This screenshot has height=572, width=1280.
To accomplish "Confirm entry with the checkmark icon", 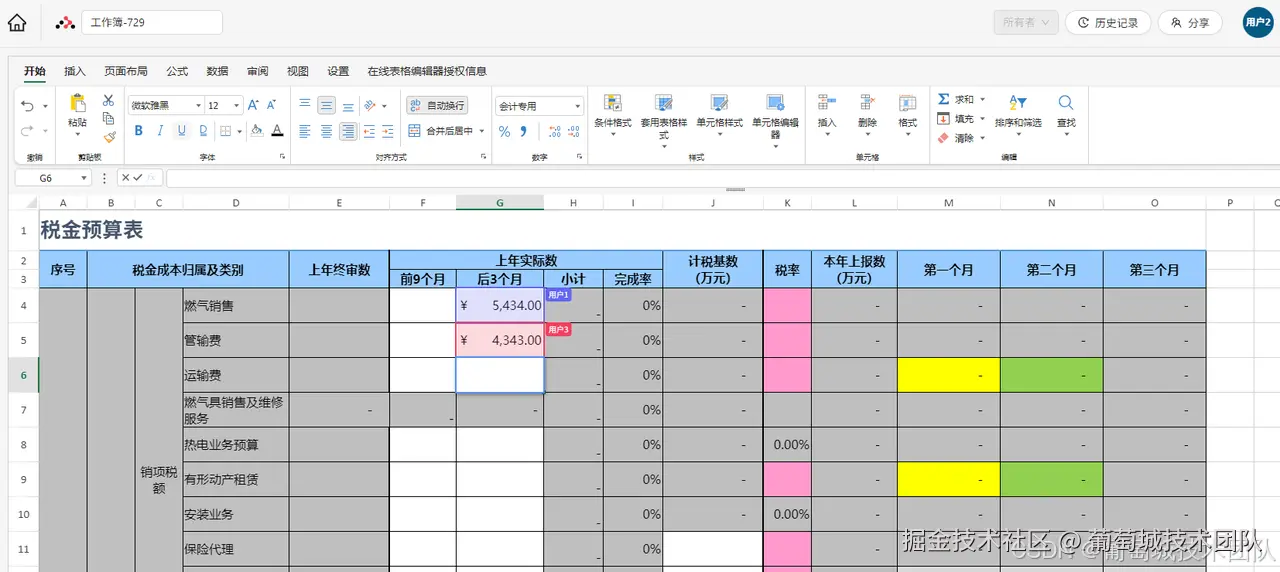I will point(138,178).
